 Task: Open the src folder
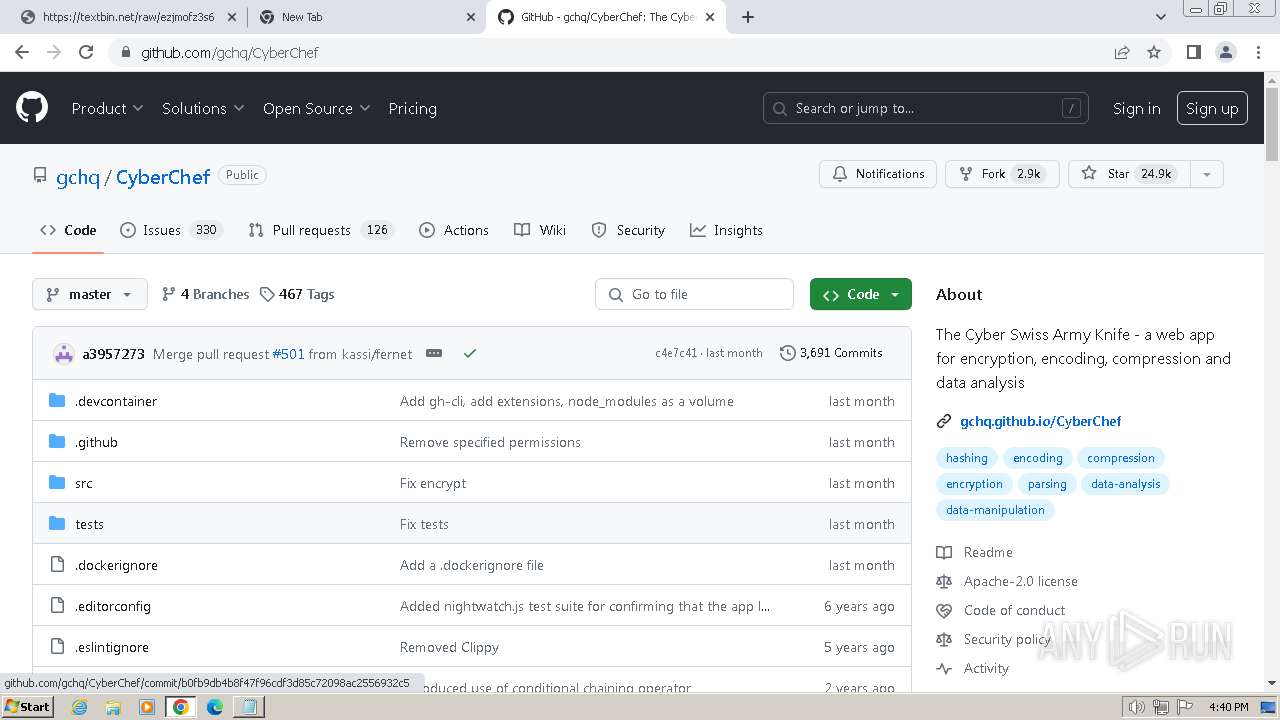(84, 483)
